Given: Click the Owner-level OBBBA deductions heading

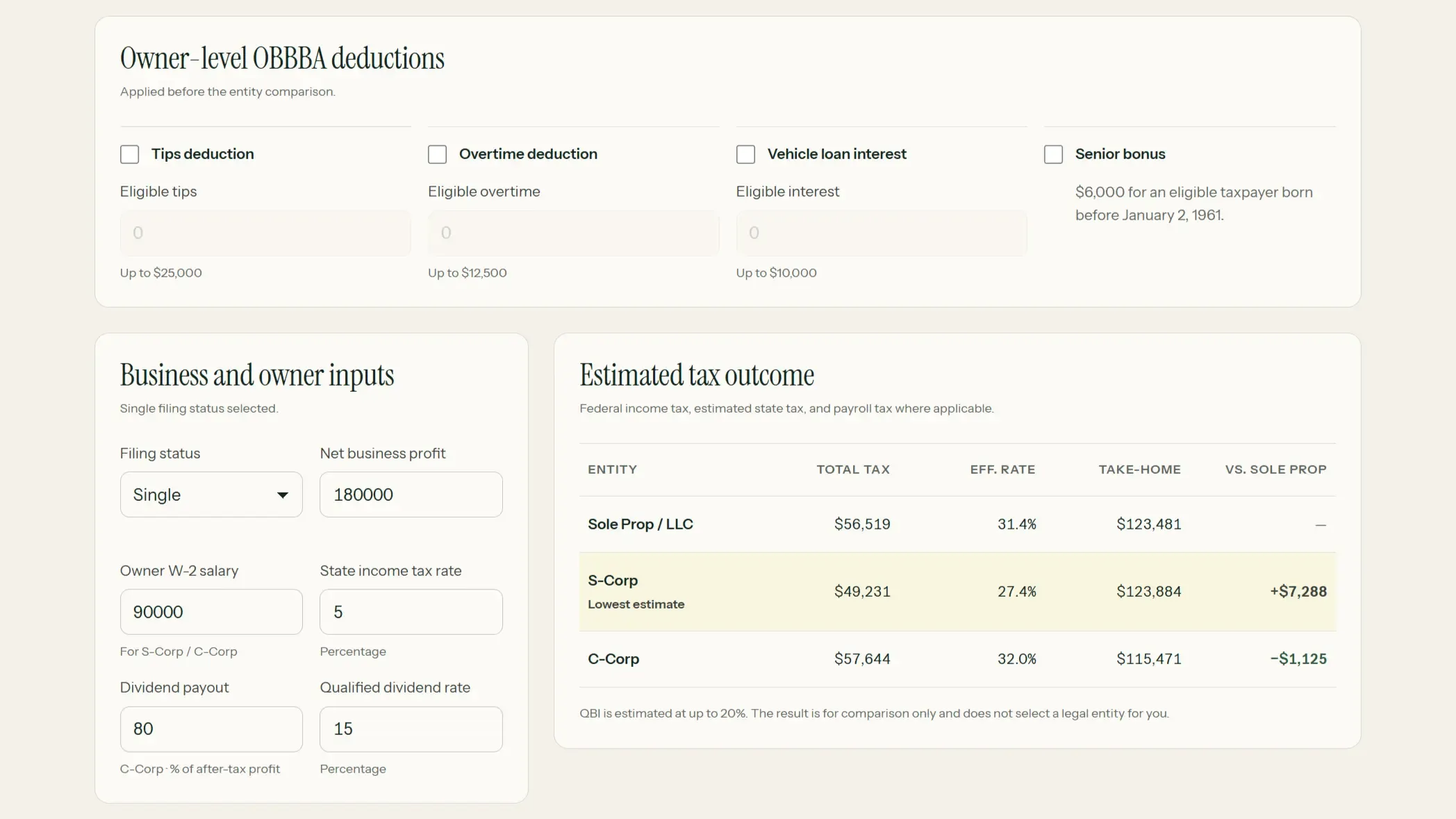Looking at the screenshot, I should [x=282, y=58].
